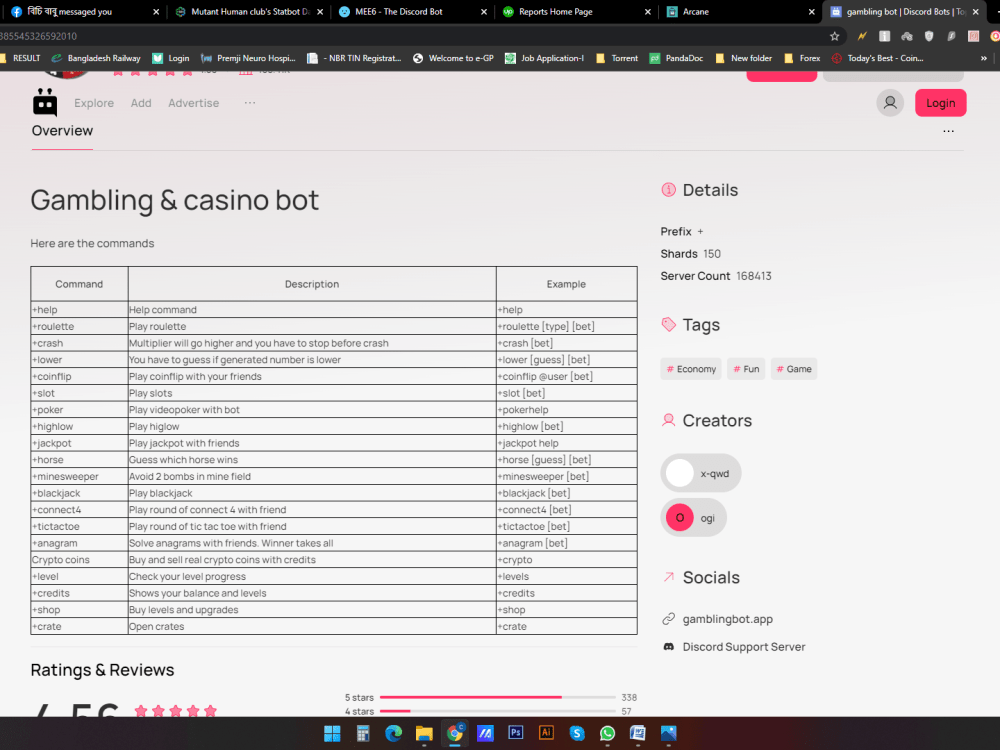The image size is (1000, 750).
Task: Open the Discord Support Server link
Action: [744, 647]
